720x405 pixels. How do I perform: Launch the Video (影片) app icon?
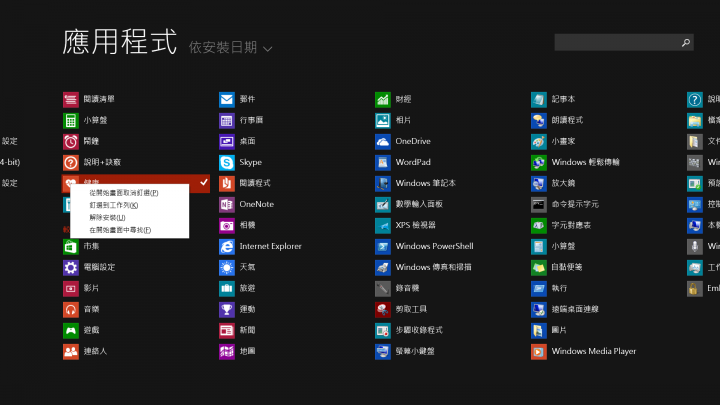[x=71, y=288]
